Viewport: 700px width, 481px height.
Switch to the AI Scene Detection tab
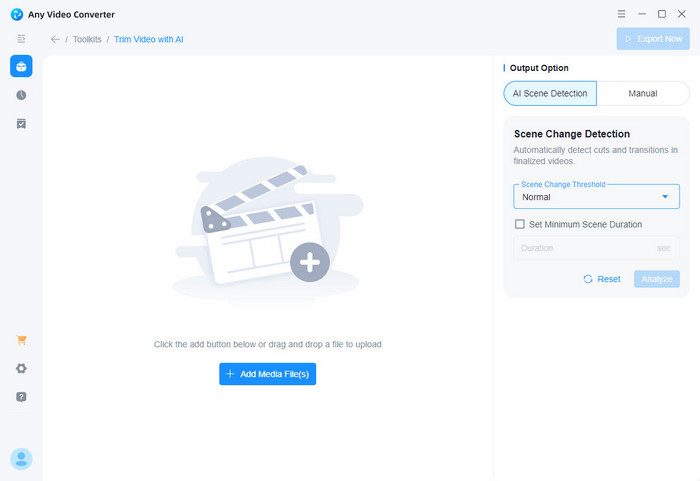pos(550,93)
